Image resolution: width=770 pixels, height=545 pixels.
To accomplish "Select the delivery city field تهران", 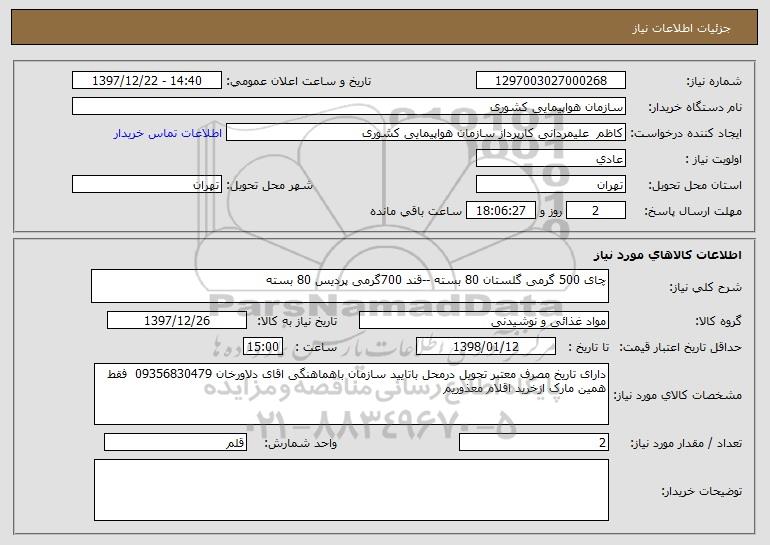I will 147,185.
